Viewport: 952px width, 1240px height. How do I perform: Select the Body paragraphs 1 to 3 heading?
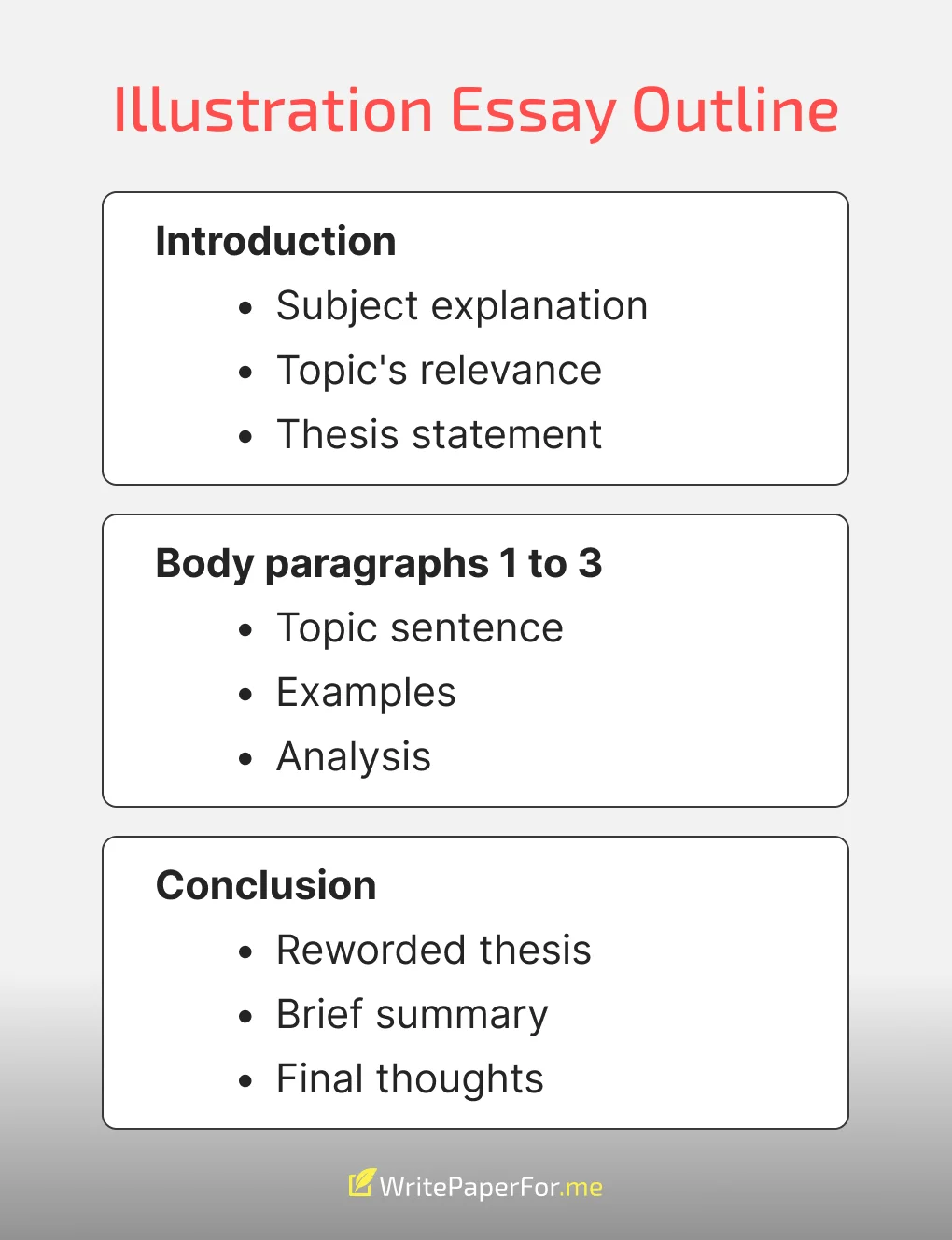[x=379, y=564]
